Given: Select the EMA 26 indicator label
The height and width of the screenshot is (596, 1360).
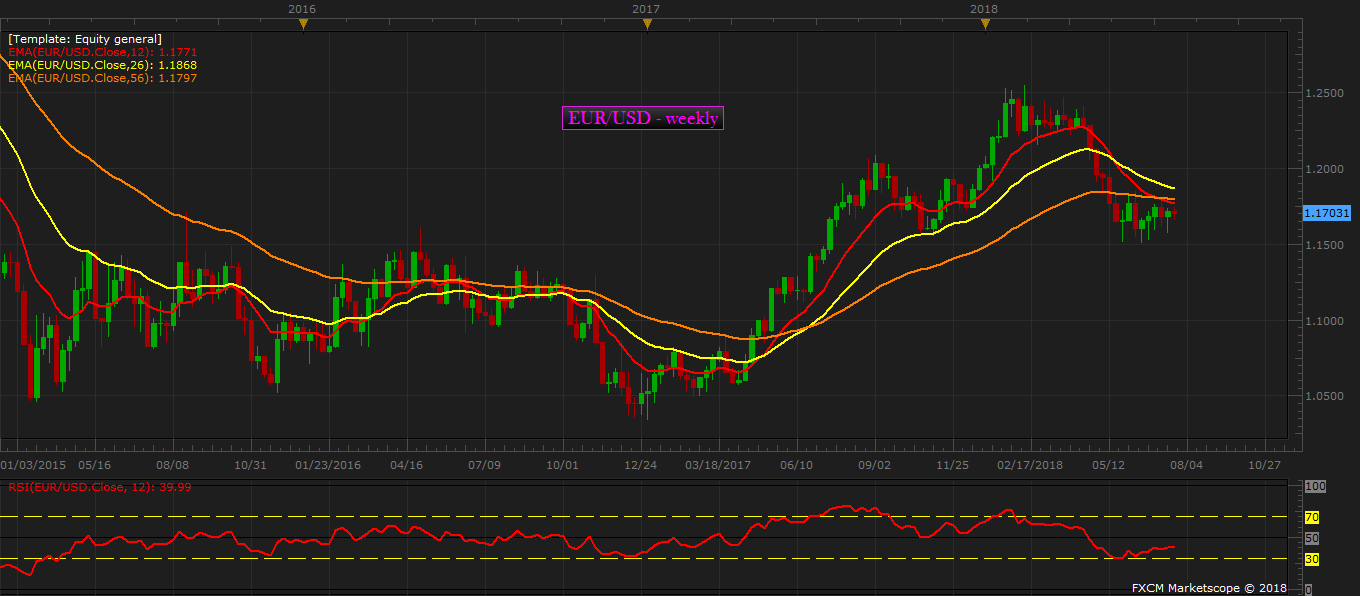Looking at the screenshot, I should (x=102, y=64).
